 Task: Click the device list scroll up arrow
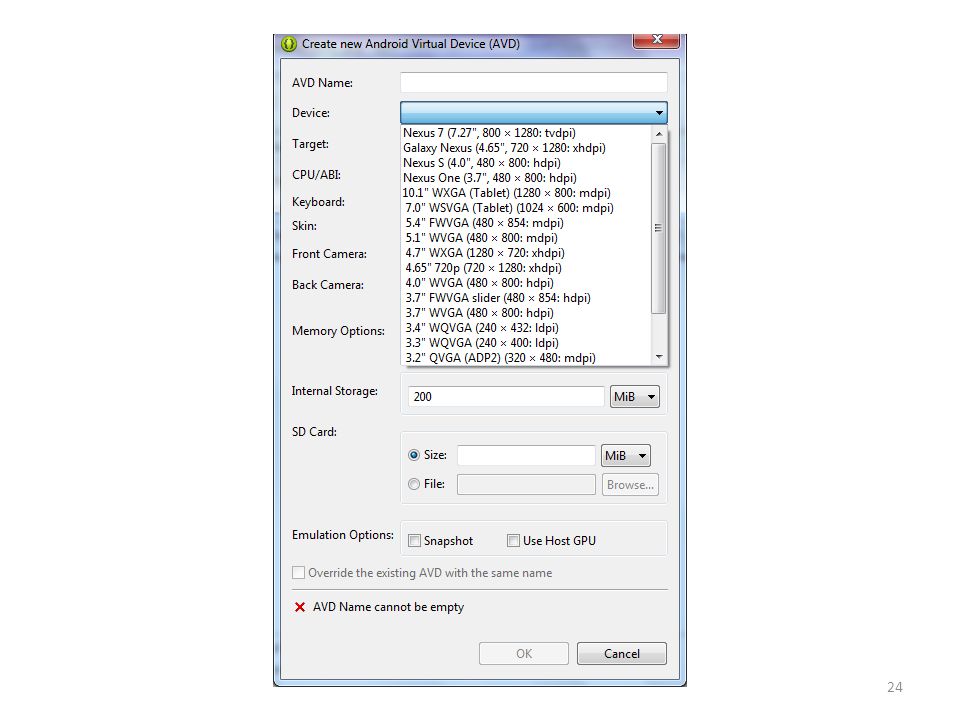[659, 133]
